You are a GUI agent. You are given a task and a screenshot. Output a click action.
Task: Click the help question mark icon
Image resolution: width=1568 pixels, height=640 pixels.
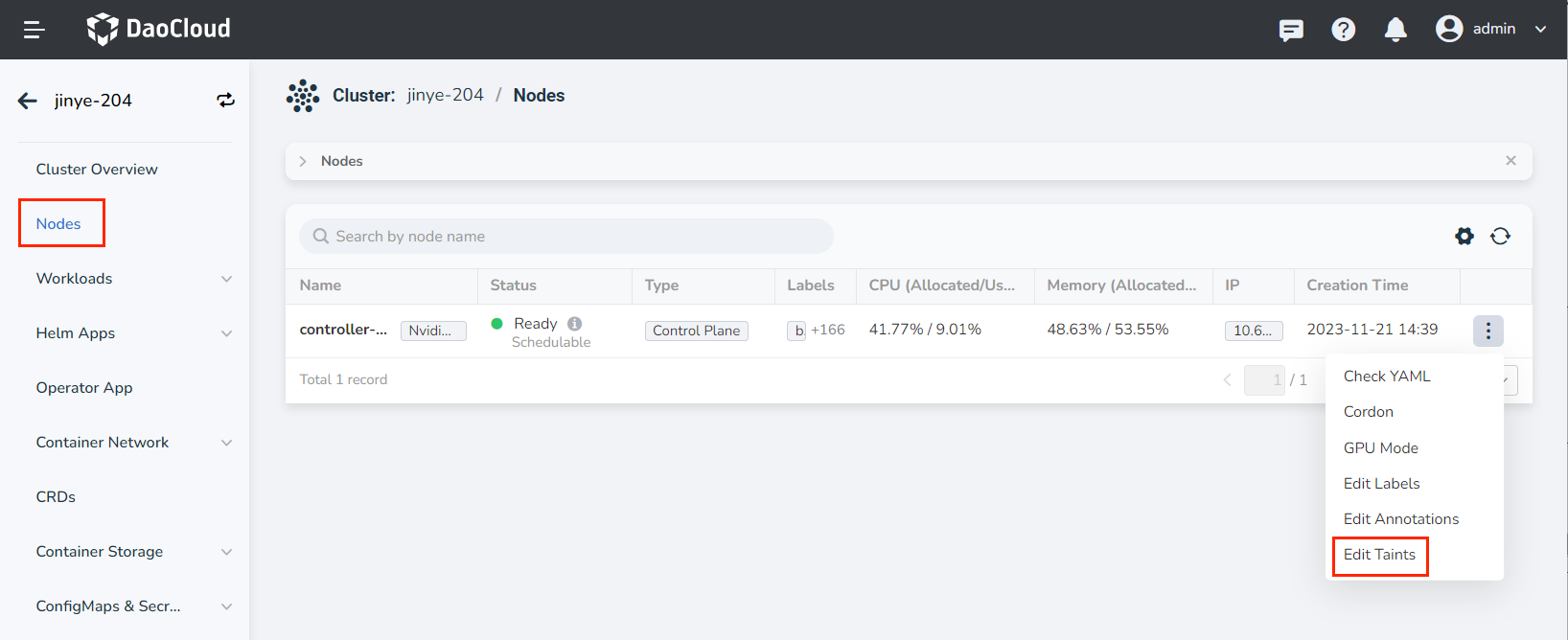click(1343, 30)
